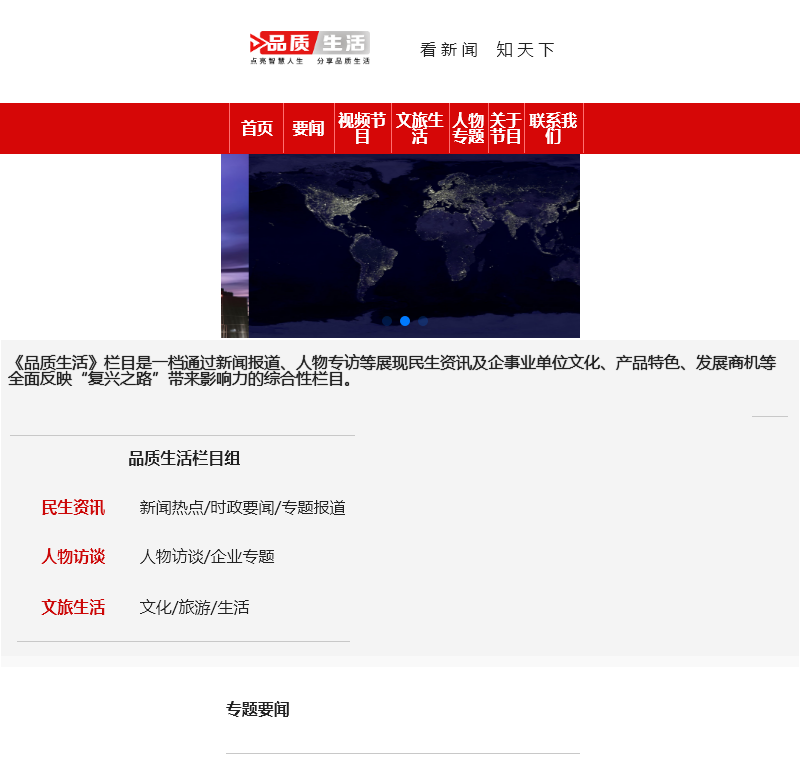This screenshot has width=800, height=768.
Task: Select the first carousel indicator dot
Action: [x=388, y=320]
